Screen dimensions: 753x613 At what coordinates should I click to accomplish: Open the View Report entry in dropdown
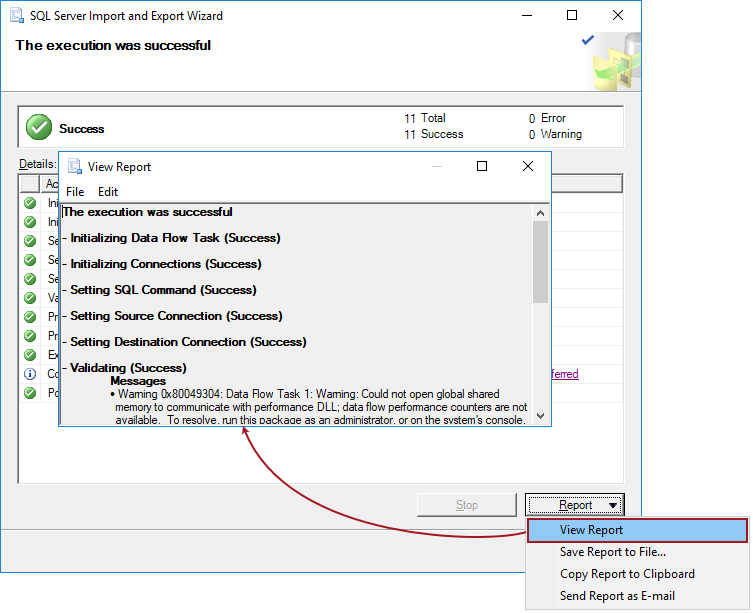tap(637, 530)
